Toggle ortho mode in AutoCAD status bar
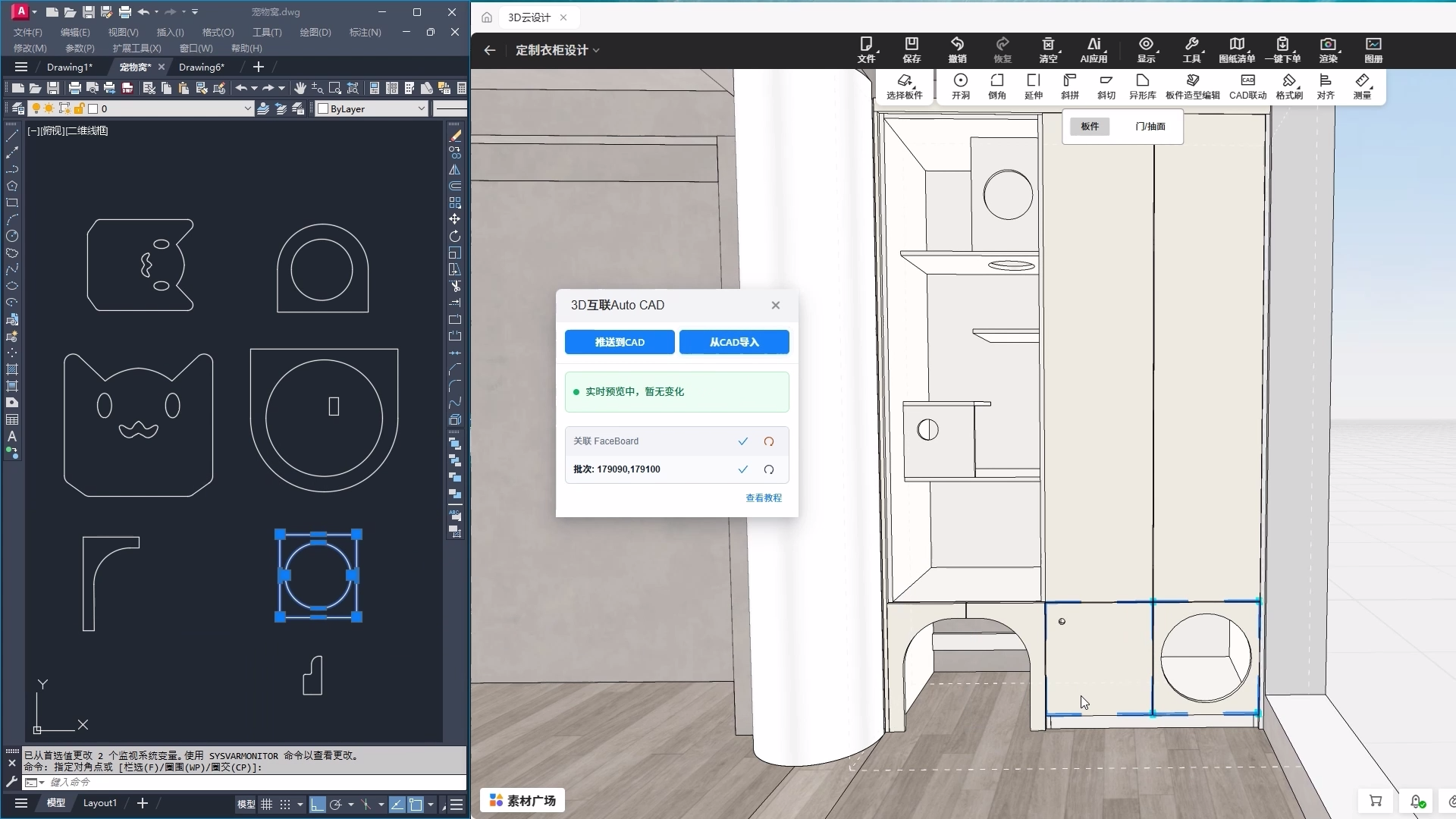The height and width of the screenshot is (819, 1456). (318, 805)
